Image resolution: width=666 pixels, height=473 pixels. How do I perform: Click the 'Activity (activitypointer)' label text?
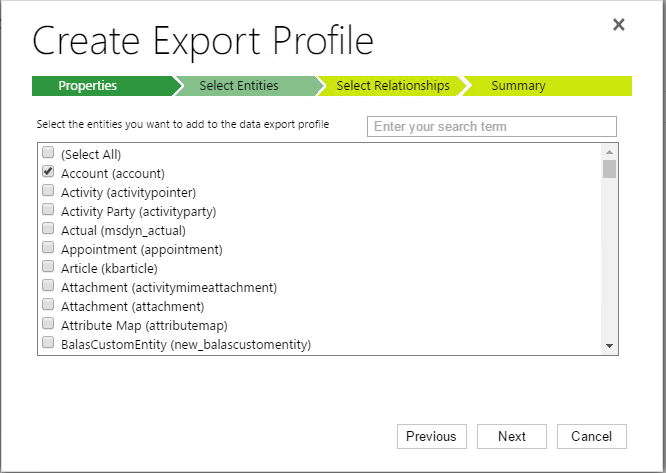coord(128,193)
